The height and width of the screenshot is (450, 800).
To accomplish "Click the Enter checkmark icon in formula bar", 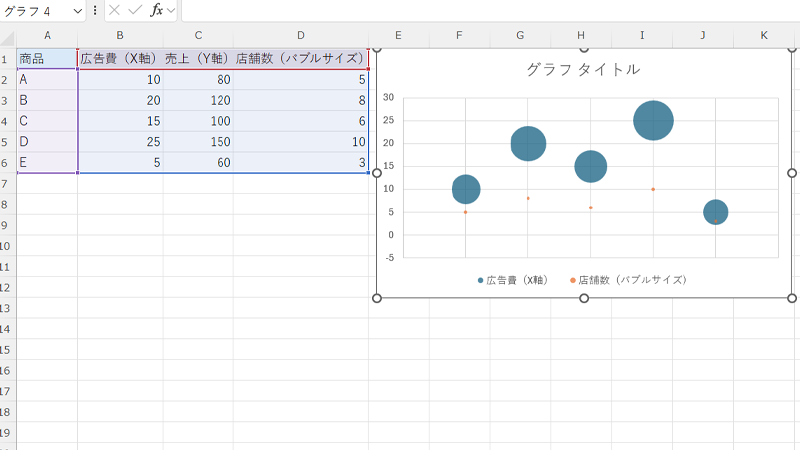I will coord(135,10).
